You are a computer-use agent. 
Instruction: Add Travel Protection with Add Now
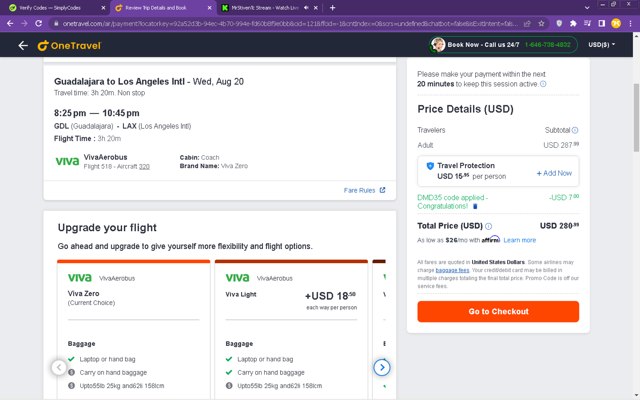click(554, 173)
